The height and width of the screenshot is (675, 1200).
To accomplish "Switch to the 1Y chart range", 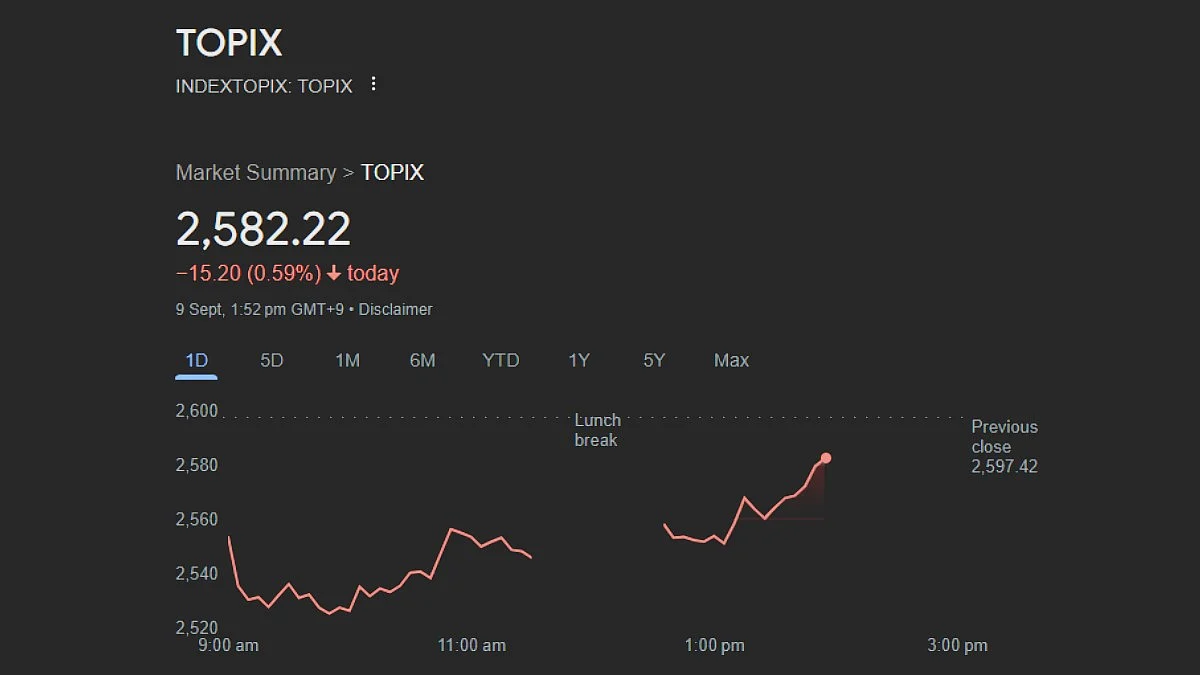I will tap(579, 360).
